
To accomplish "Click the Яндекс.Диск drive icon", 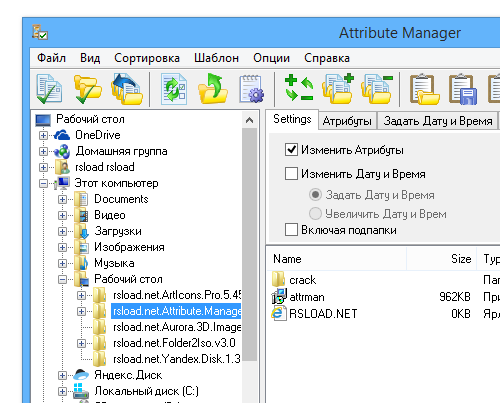I will (81, 375).
